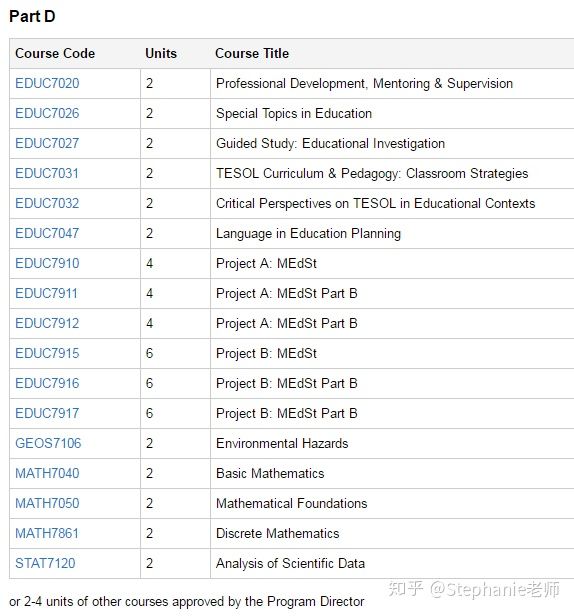Open the EDUC7916 course link
This screenshot has width=574, height=616.
pos(47,383)
